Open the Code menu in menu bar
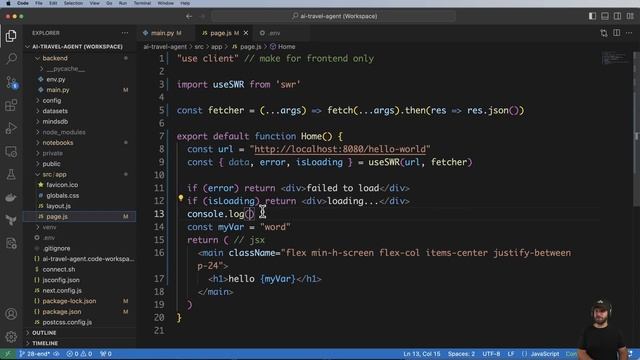The image size is (640, 360). coord(23,3)
